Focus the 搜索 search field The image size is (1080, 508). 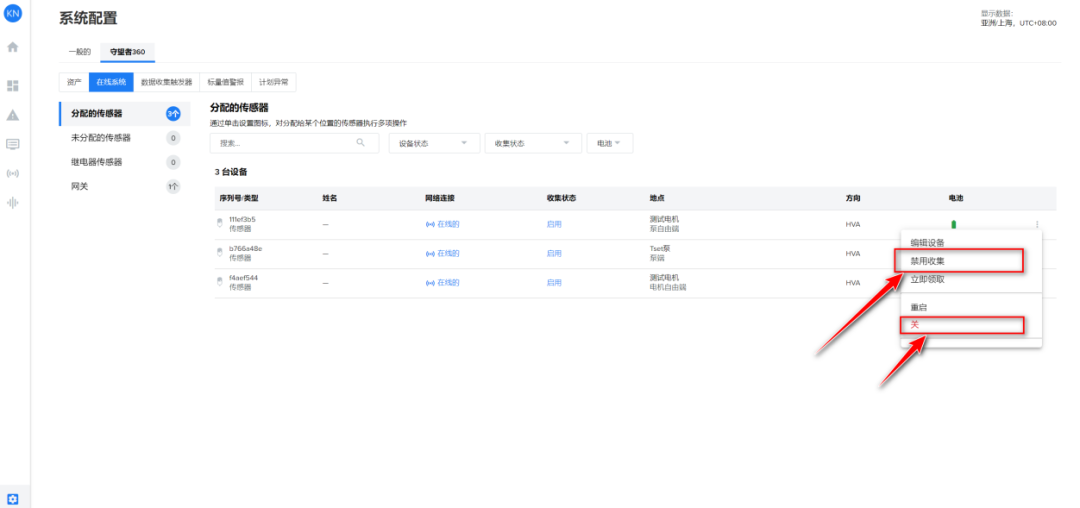[x=294, y=143]
